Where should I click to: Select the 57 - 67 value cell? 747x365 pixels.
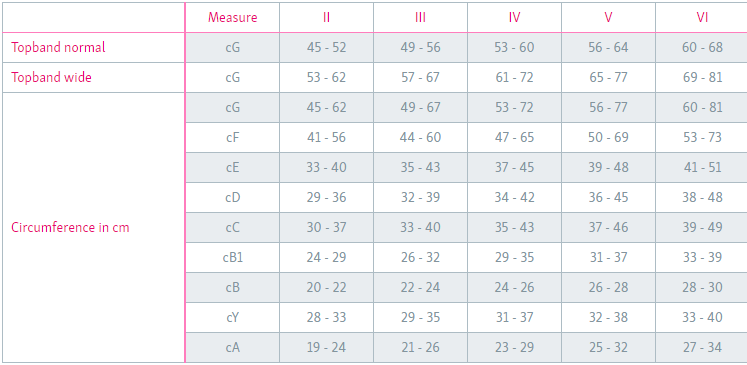click(420, 77)
